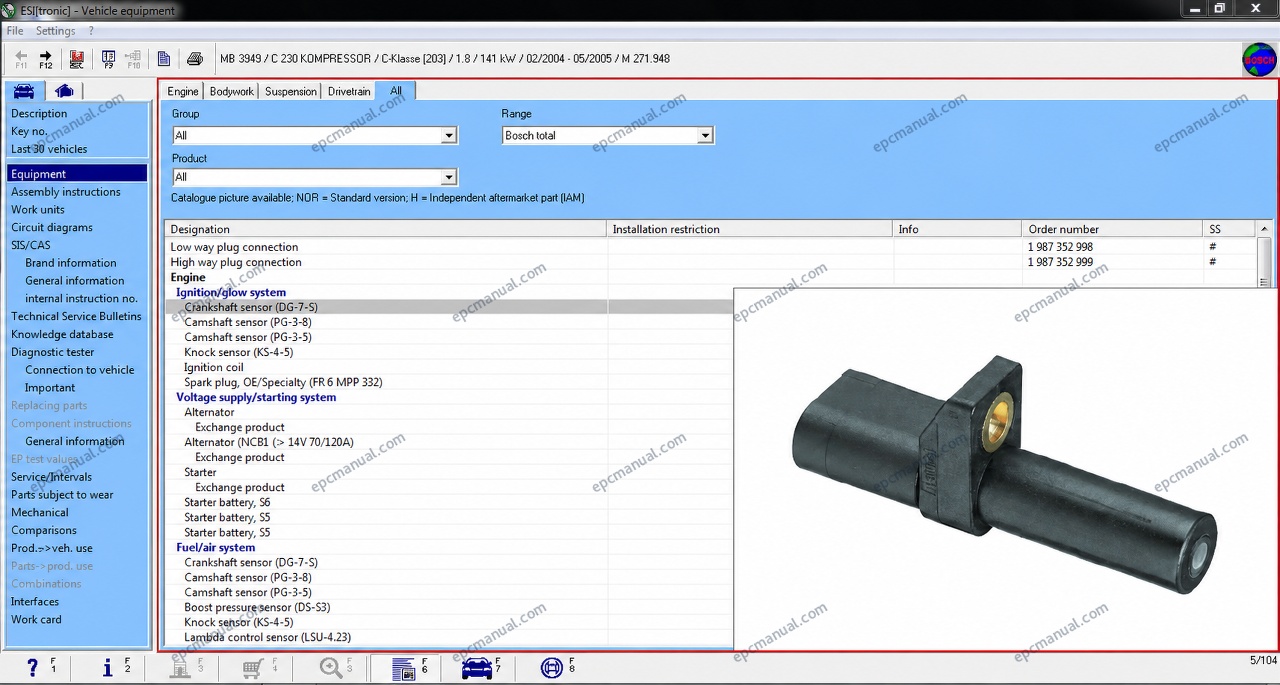Open the Settings menu
The width and height of the screenshot is (1280, 685).
tap(55, 31)
